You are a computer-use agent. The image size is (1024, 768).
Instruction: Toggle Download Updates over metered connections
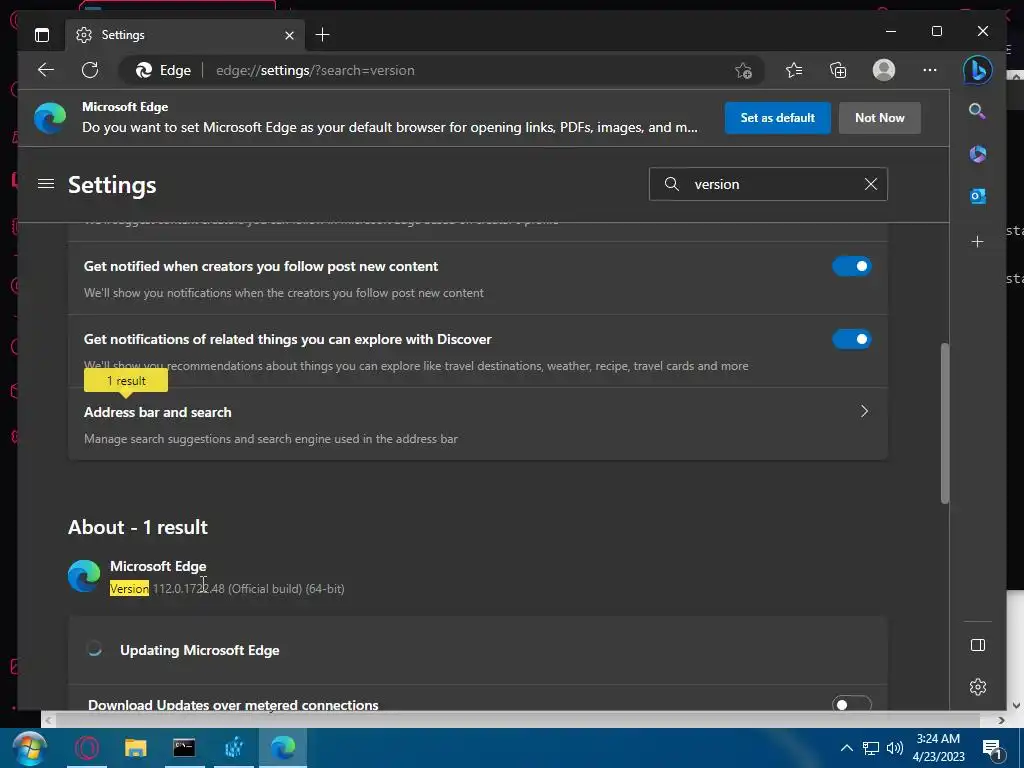pos(852,704)
